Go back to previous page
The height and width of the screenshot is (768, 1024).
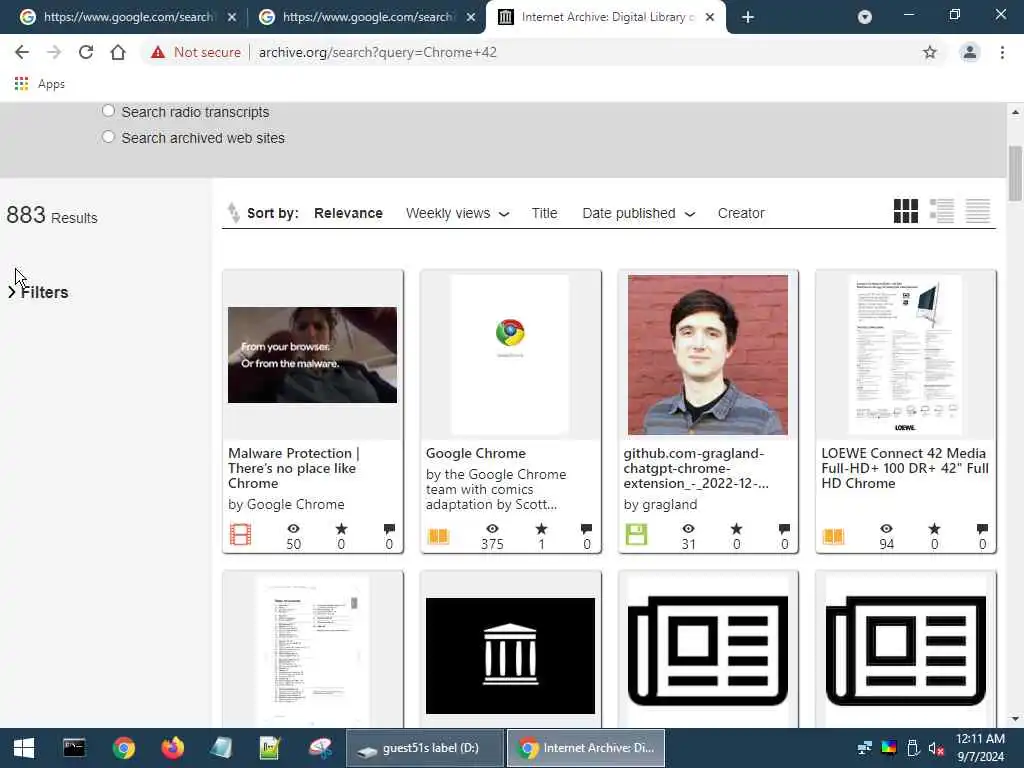click(x=22, y=52)
